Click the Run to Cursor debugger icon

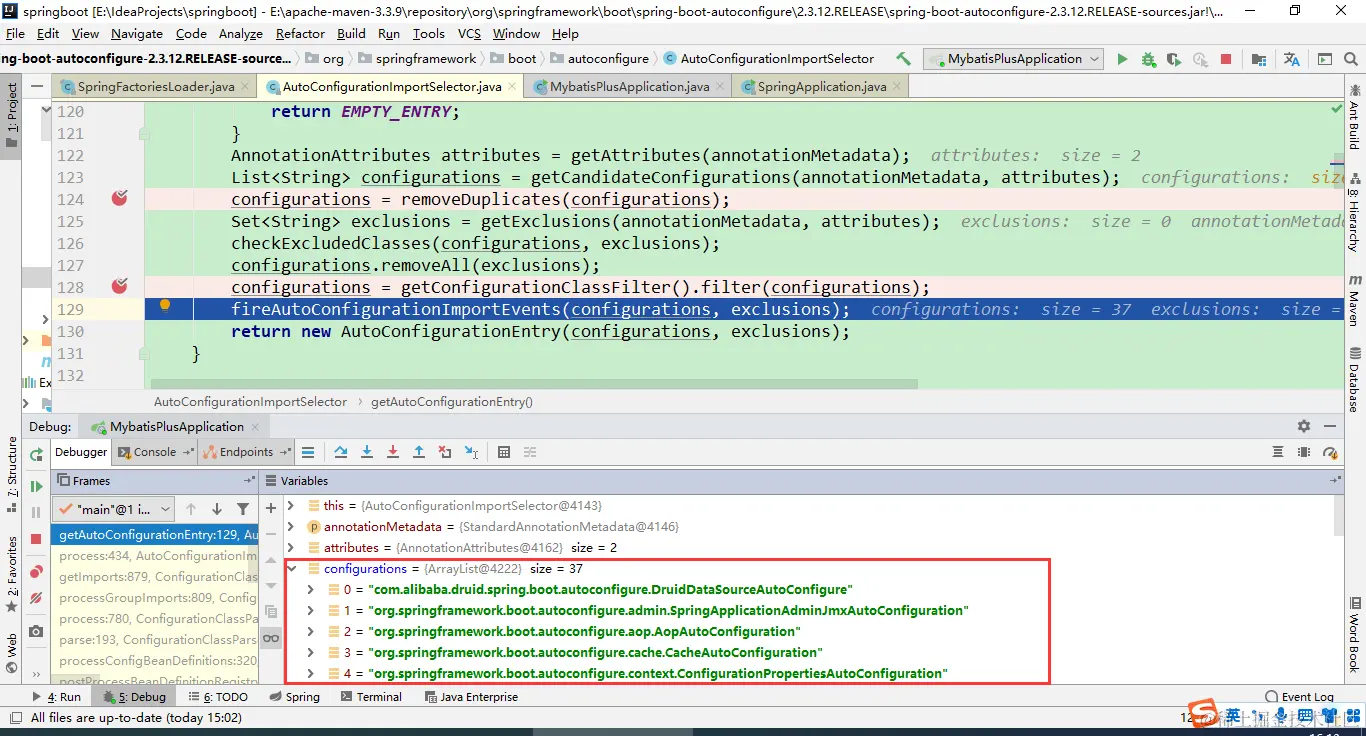click(471, 452)
